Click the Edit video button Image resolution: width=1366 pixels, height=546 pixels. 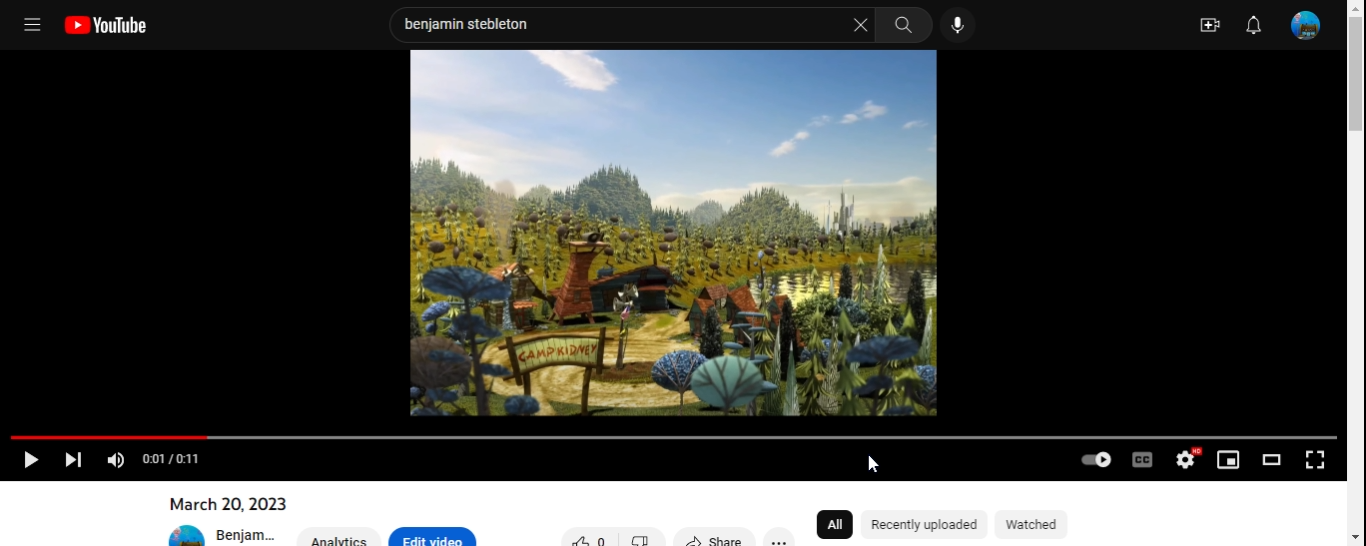432,537
